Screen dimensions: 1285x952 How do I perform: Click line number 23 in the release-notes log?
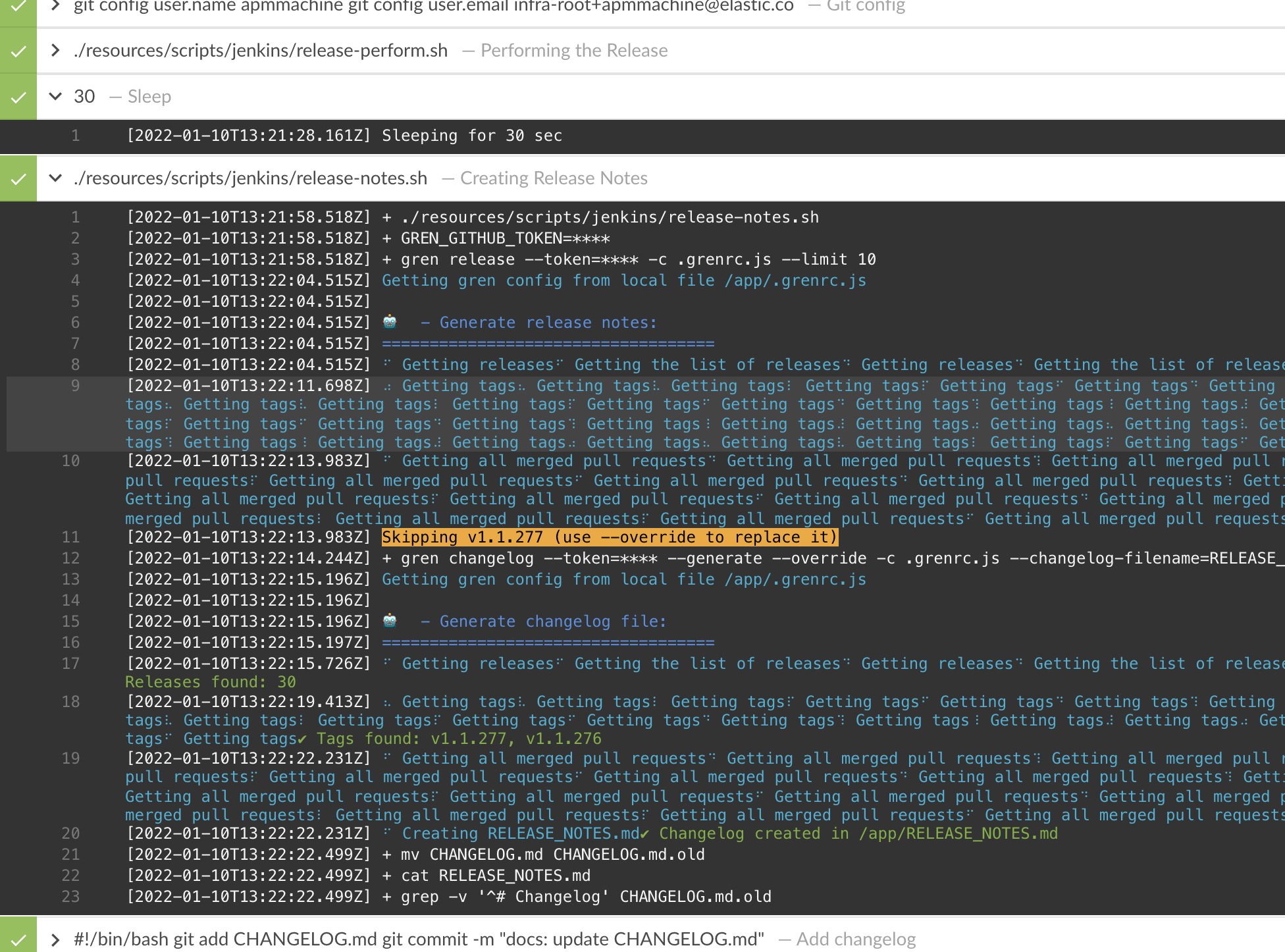point(70,896)
